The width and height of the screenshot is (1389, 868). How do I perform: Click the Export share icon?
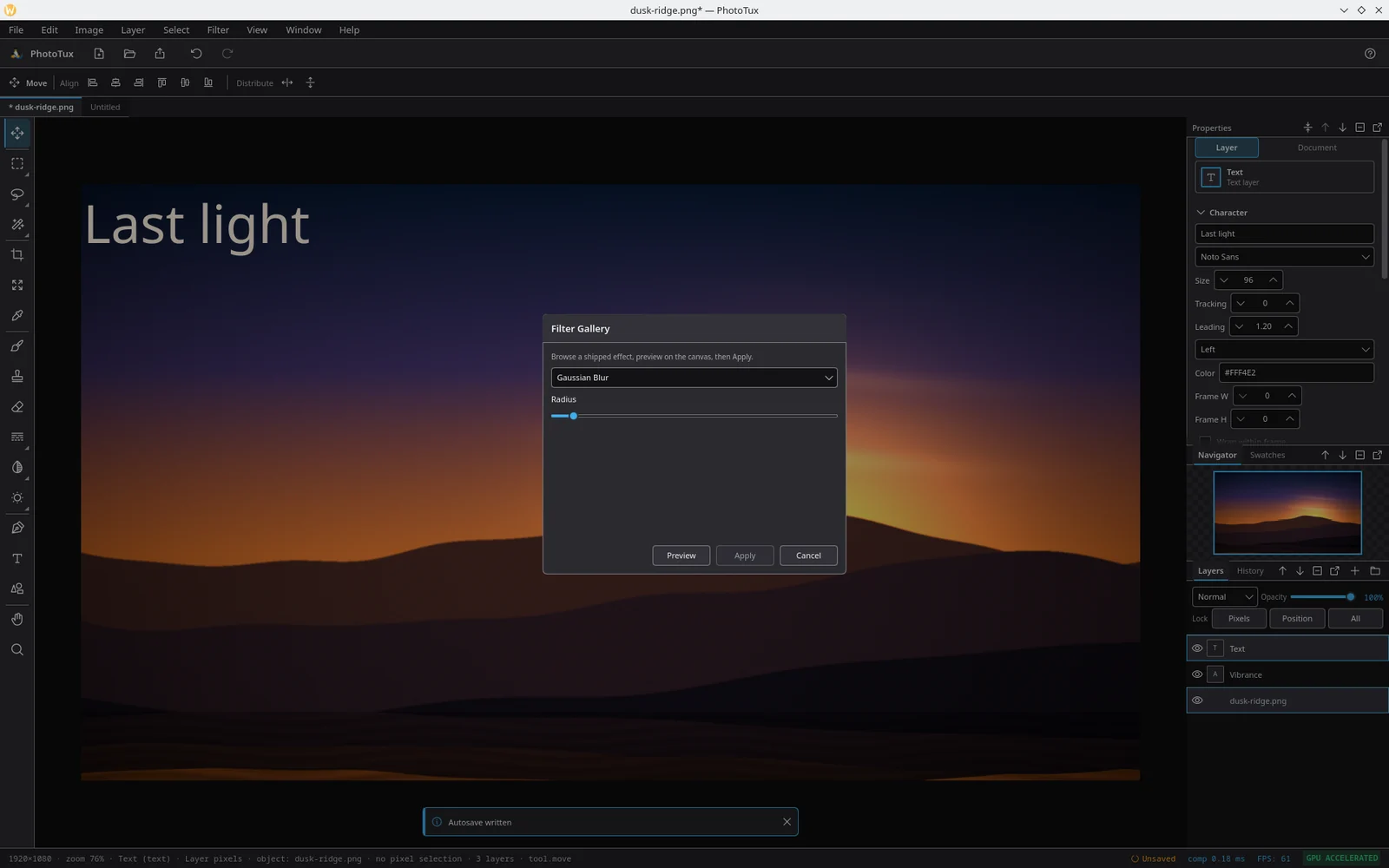160,54
